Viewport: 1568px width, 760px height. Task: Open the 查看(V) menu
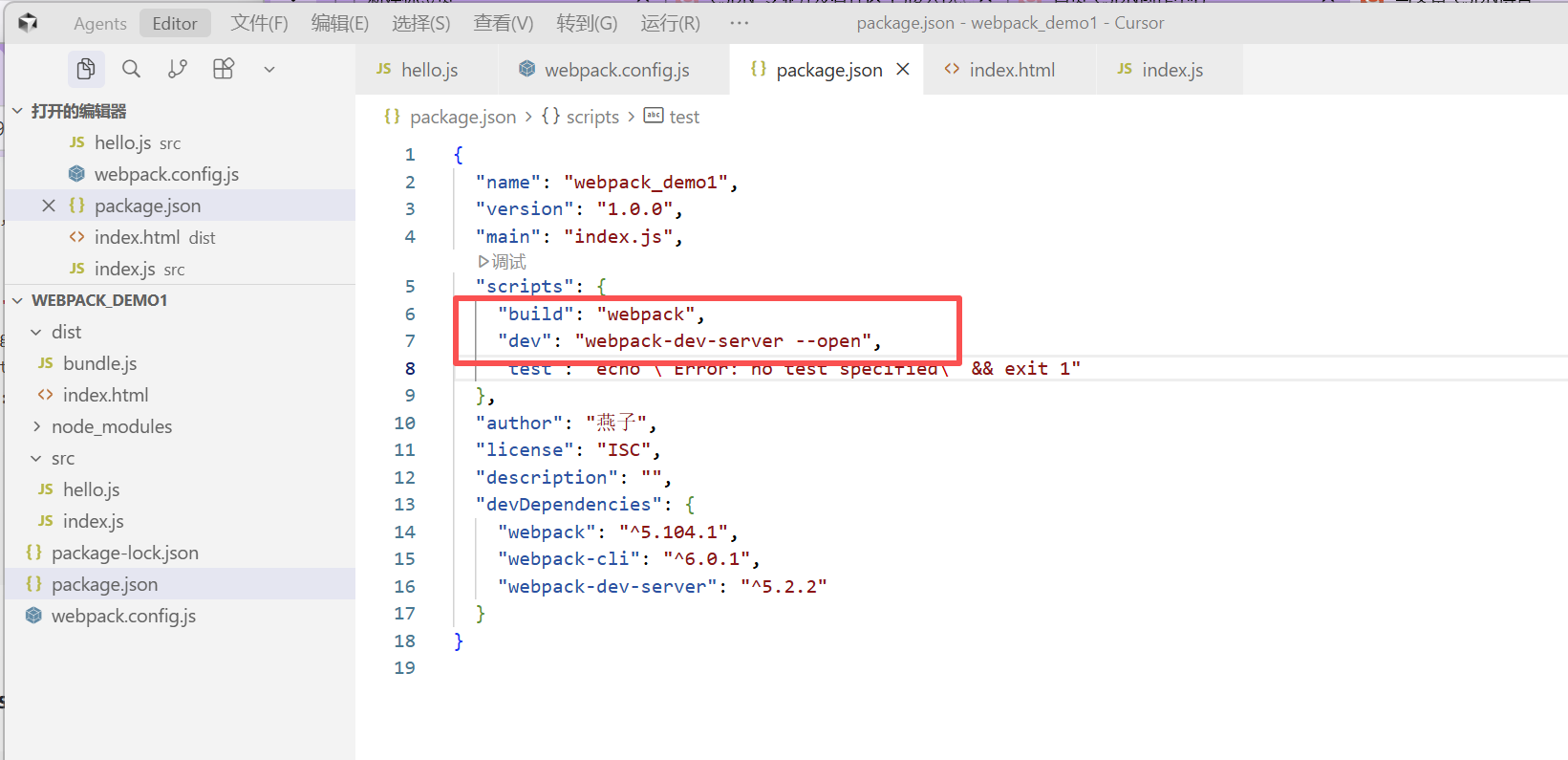point(504,23)
